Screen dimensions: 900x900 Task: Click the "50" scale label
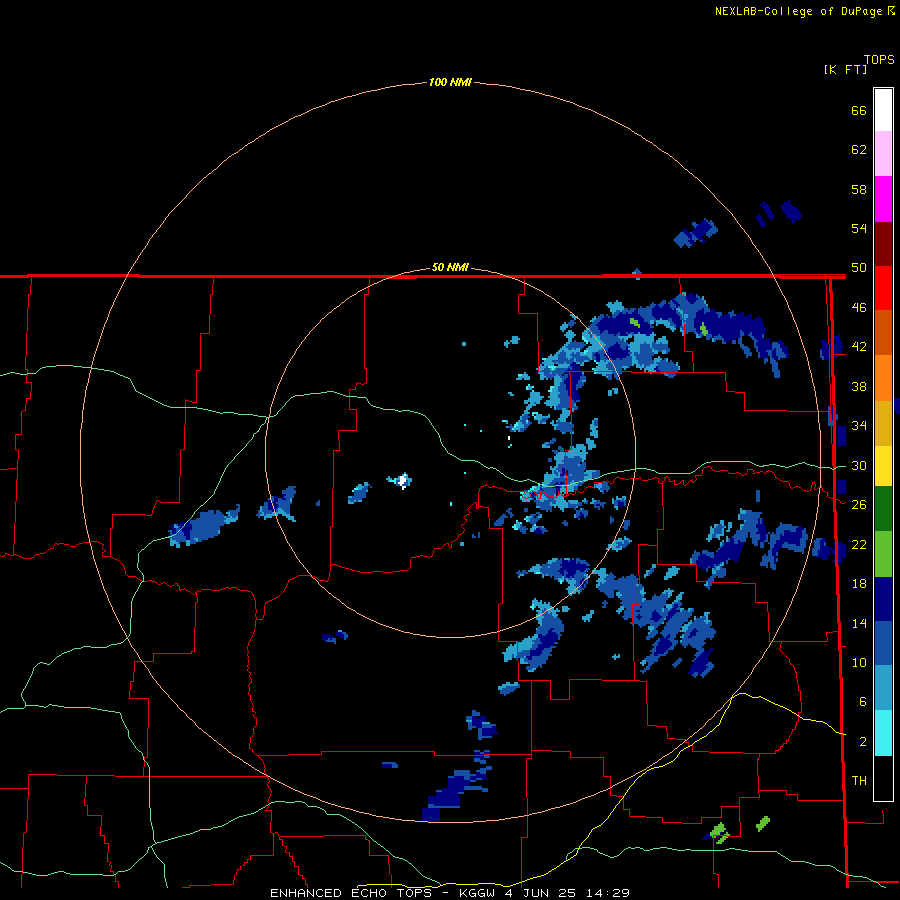(859, 268)
